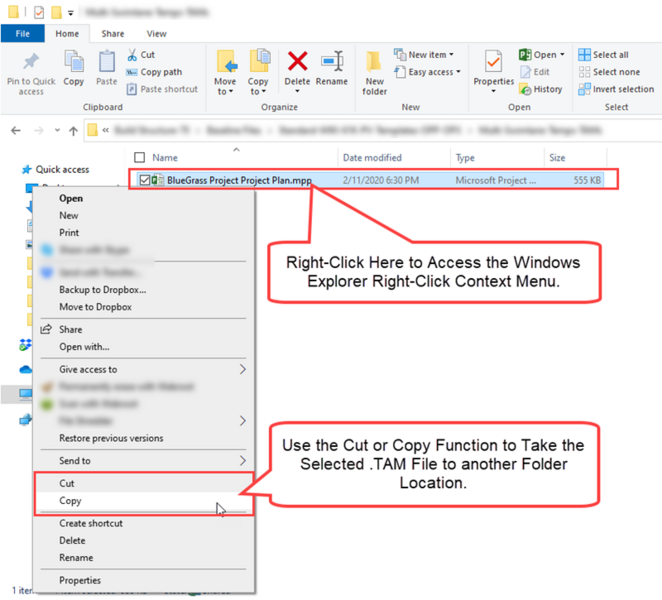Go up one folder level arrow
Image resolution: width=662 pixels, height=600 pixels.
[73, 131]
